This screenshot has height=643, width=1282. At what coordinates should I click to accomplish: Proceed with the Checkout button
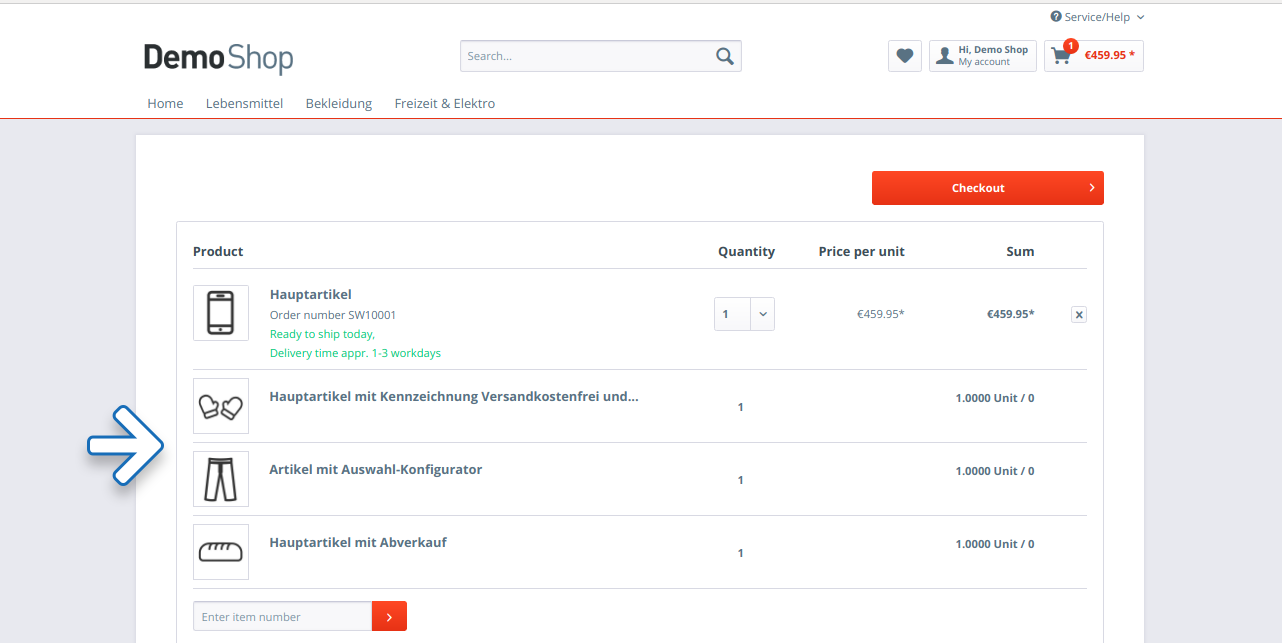[988, 188]
